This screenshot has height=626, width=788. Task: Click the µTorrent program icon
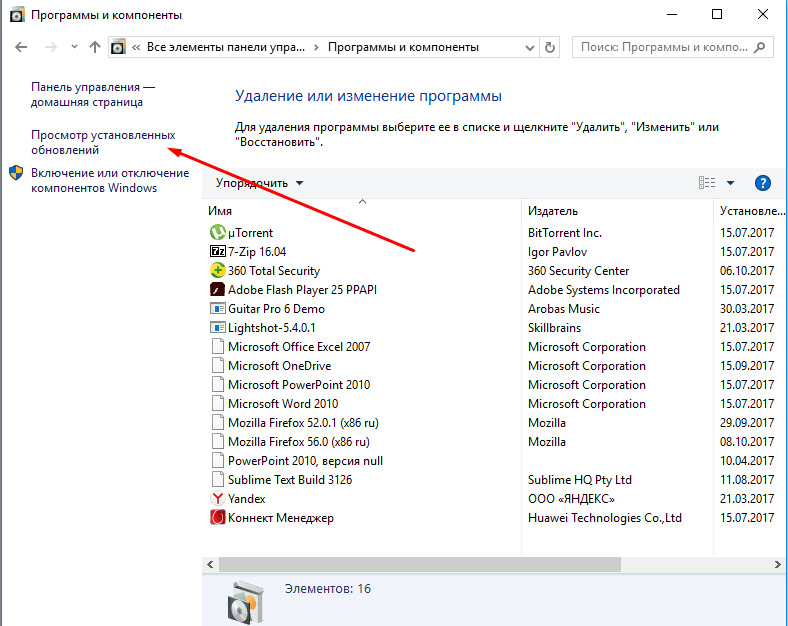pos(218,233)
